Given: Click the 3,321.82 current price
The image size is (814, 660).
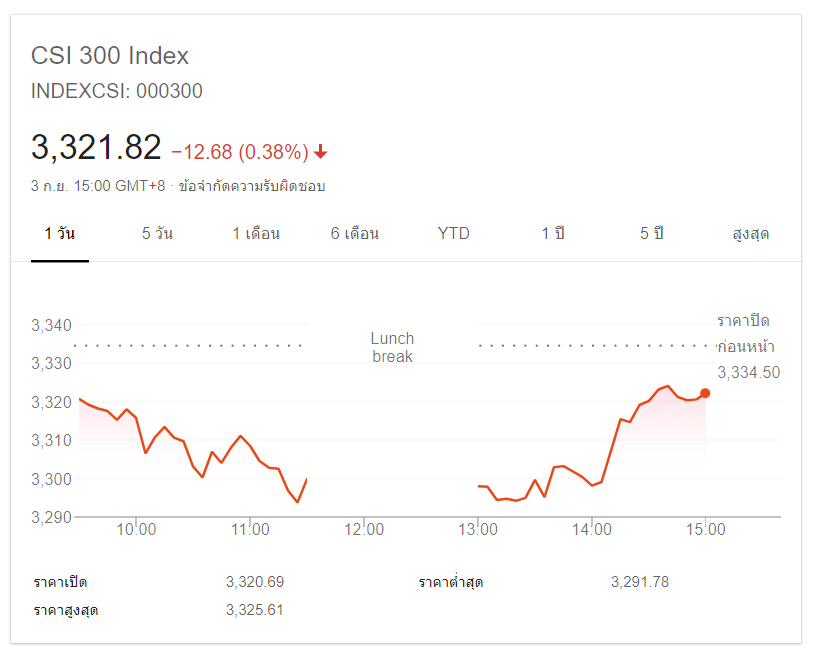Looking at the screenshot, I should pyautogui.click(x=96, y=148).
